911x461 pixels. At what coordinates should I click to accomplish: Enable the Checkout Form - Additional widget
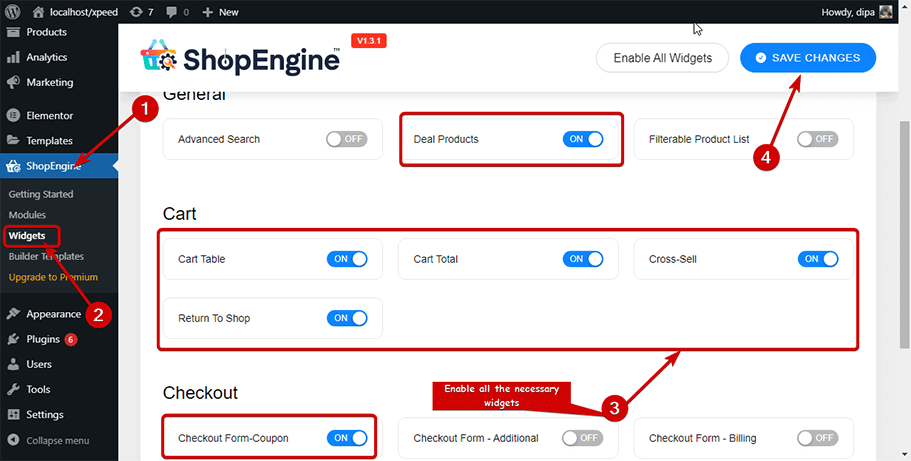[x=583, y=438]
